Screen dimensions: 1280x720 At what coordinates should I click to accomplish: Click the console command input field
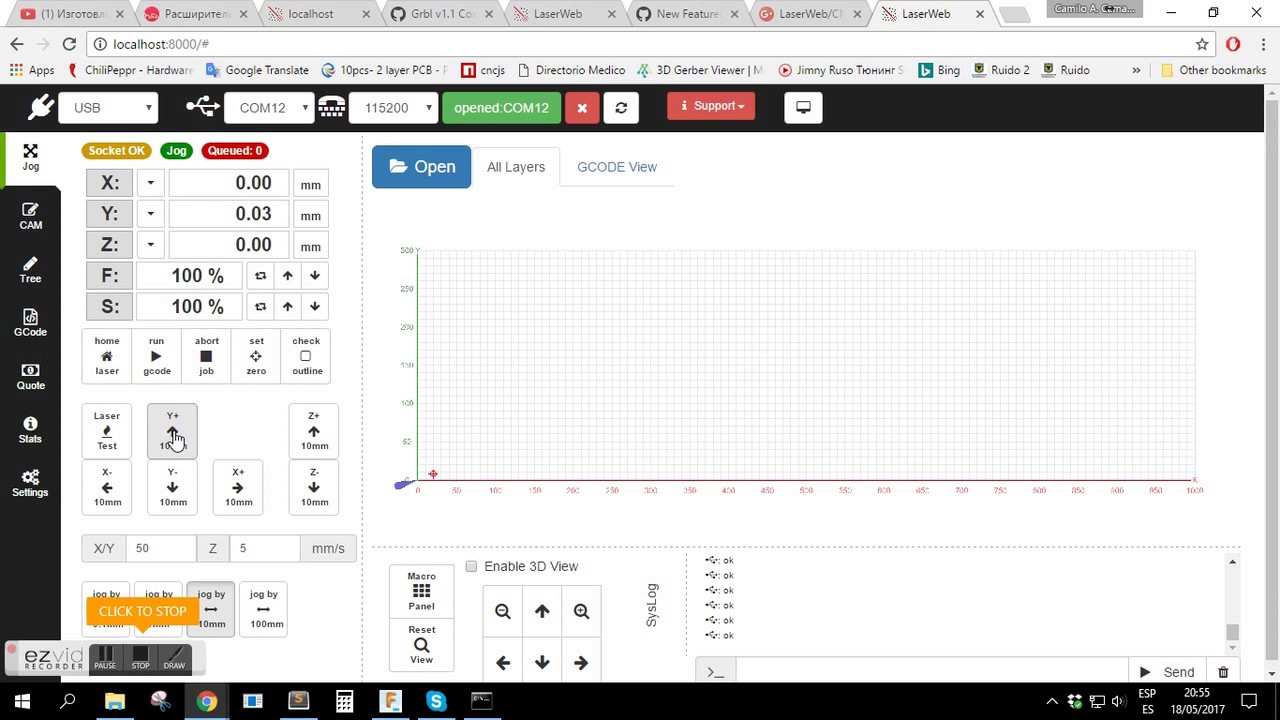(x=931, y=672)
